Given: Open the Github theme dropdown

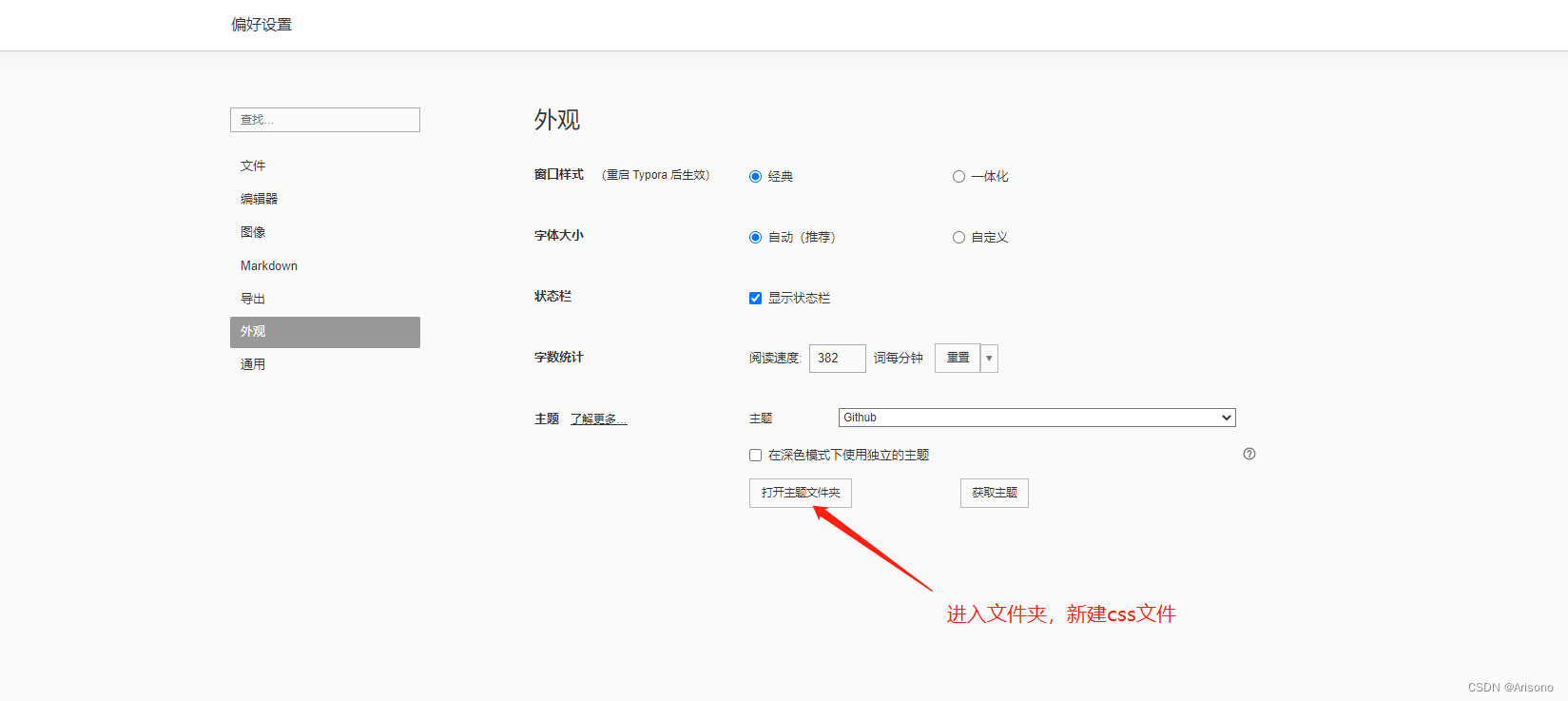Looking at the screenshot, I should (x=1036, y=418).
